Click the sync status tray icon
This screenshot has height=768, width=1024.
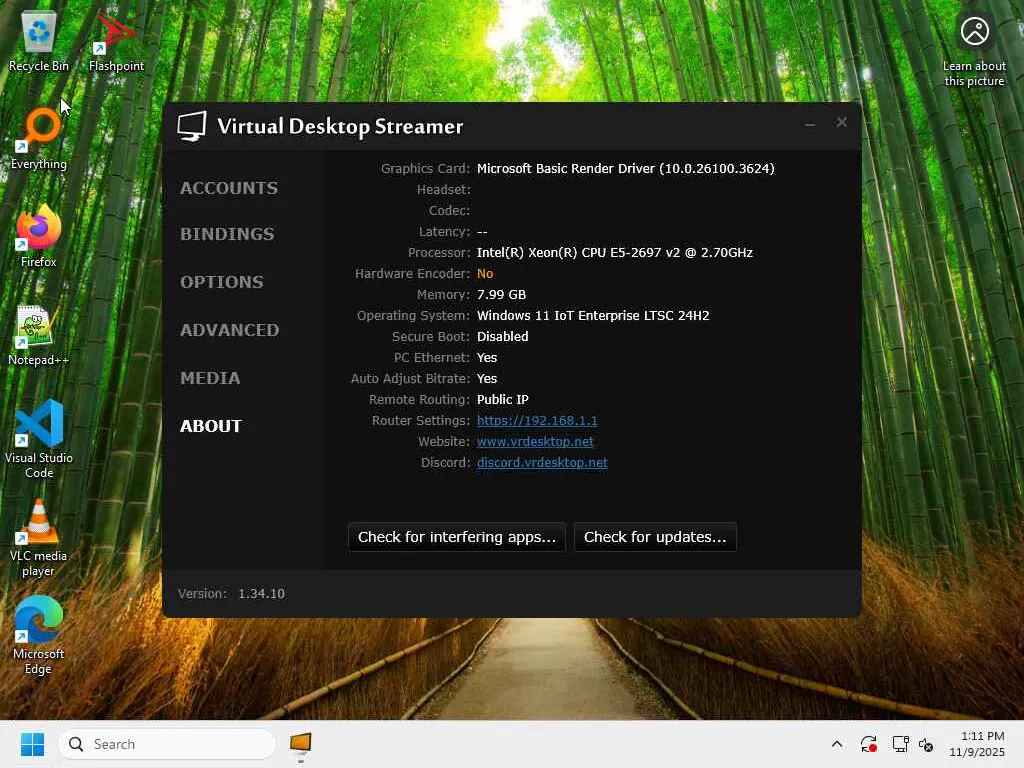(x=868, y=744)
